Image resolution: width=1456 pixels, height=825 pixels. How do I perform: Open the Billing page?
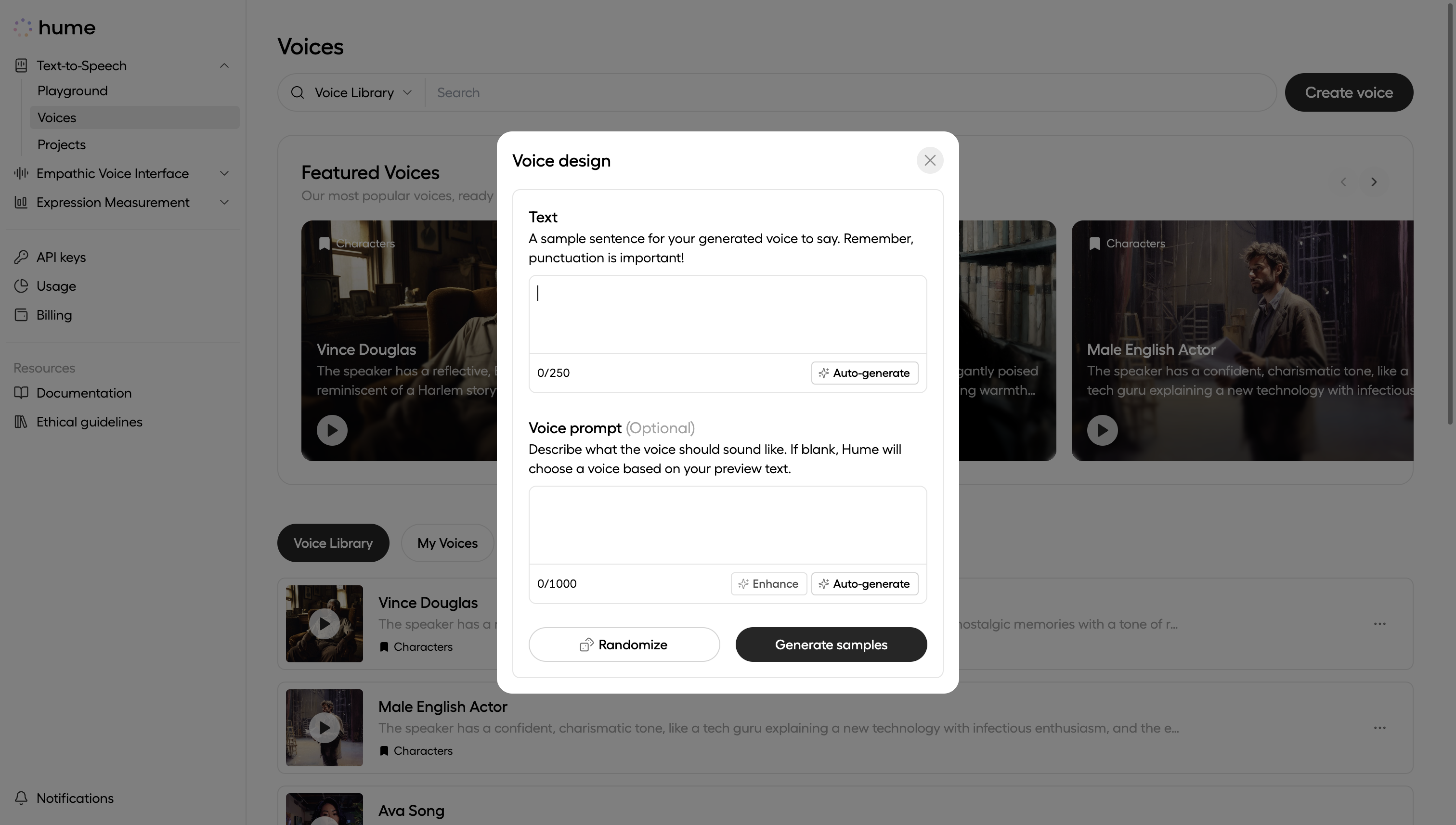[x=54, y=315]
